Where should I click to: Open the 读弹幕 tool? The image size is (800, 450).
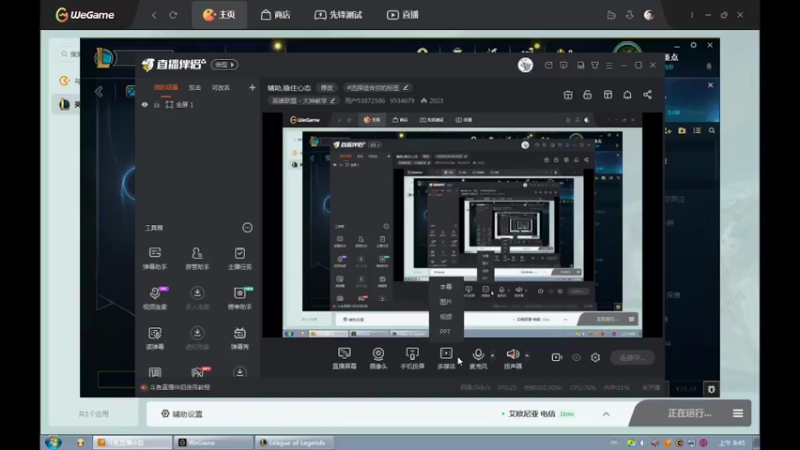[155, 338]
